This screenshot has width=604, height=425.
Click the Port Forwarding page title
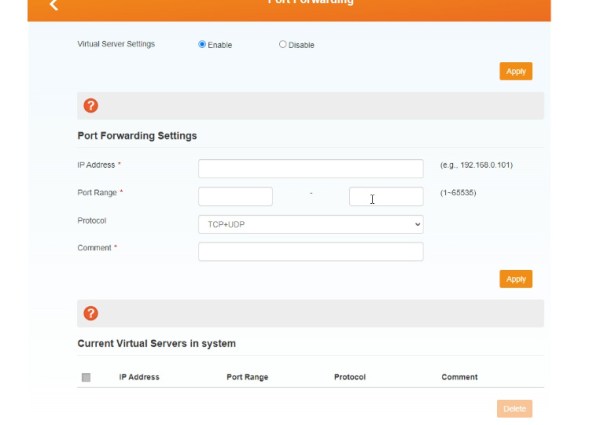point(310,3)
